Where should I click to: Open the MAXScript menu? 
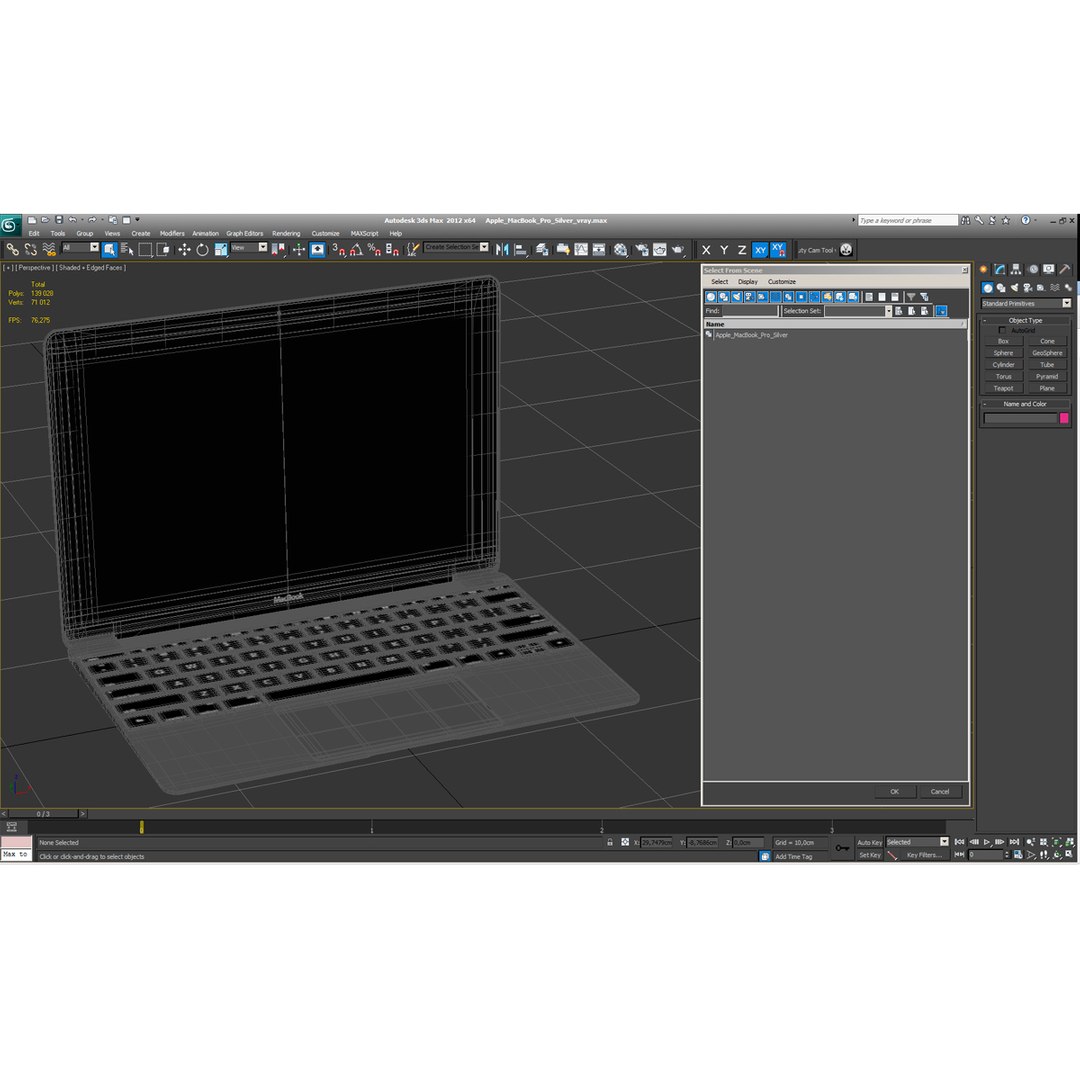[x=364, y=233]
